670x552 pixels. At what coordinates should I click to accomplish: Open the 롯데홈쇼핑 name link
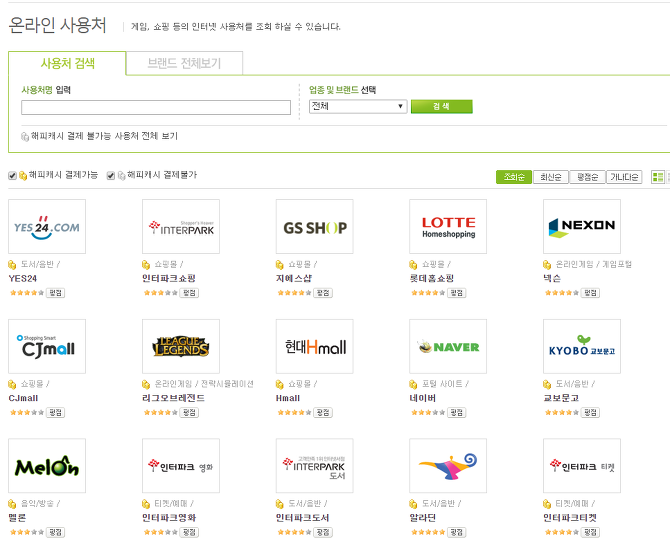click(x=432, y=279)
